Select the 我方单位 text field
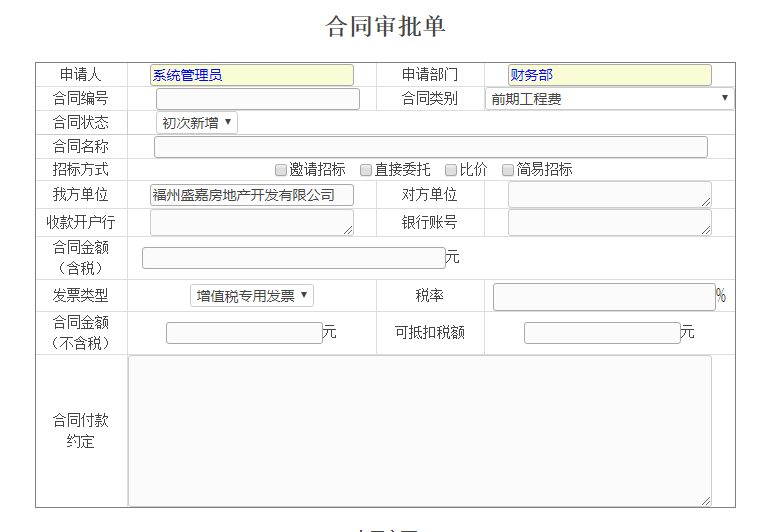This screenshot has width=784, height=532. pyautogui.click(x=252, y=195)
